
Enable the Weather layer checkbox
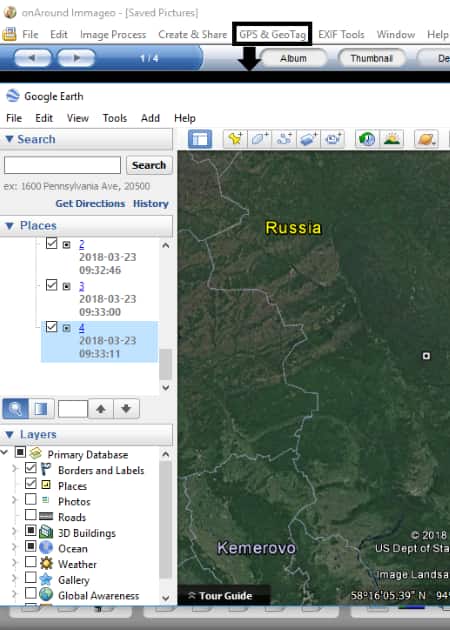coord(31,562)
